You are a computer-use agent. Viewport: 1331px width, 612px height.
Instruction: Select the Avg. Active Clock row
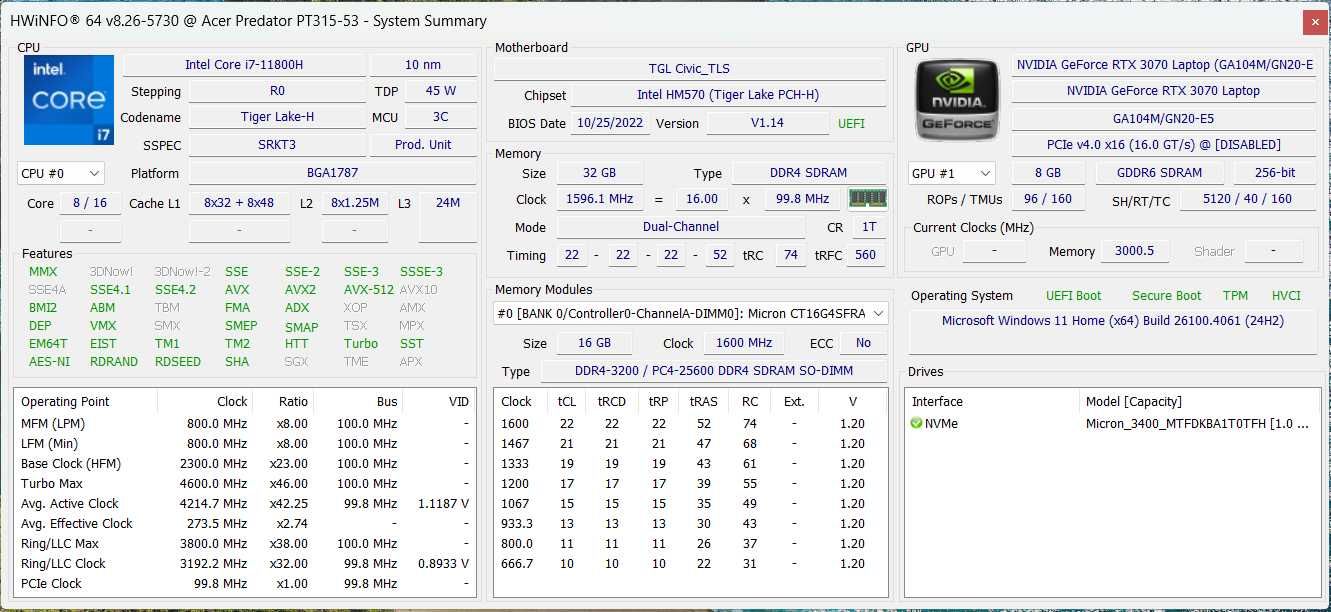245,503
